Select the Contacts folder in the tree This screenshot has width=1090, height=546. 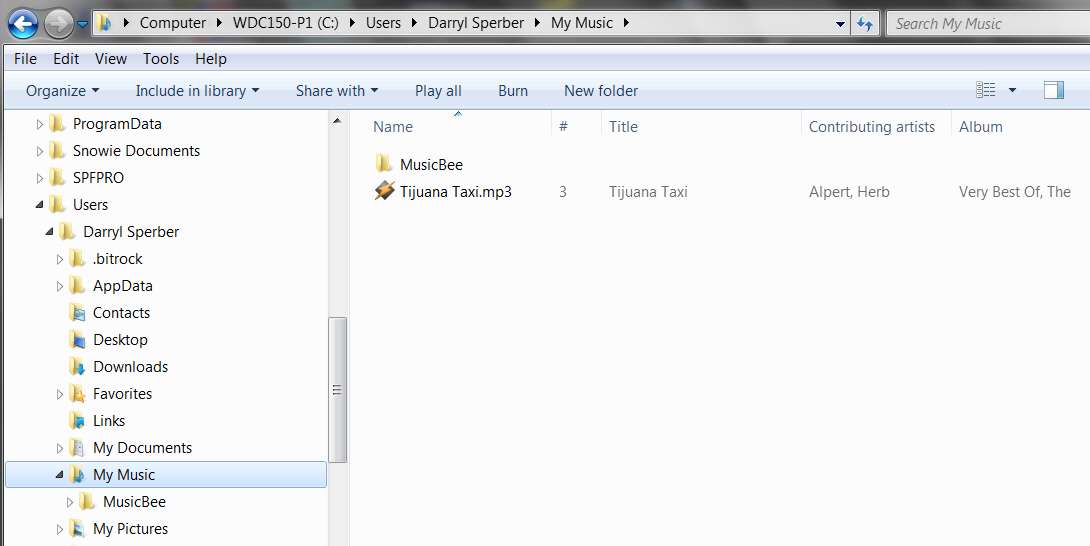[121, 313]
